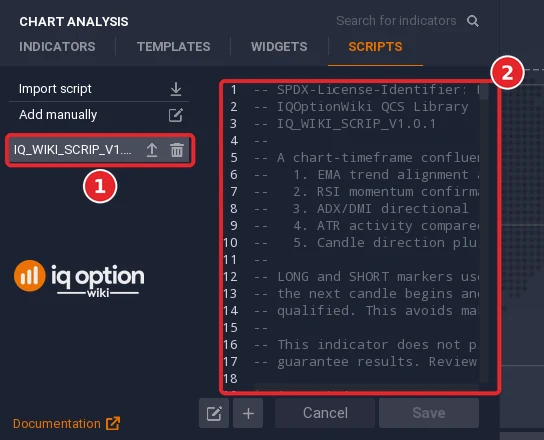Click the 'Candle direction' code line
Image resolution: width=544 pixels, height=440 pixels.
pyautogui.click(x=365, y=243)
